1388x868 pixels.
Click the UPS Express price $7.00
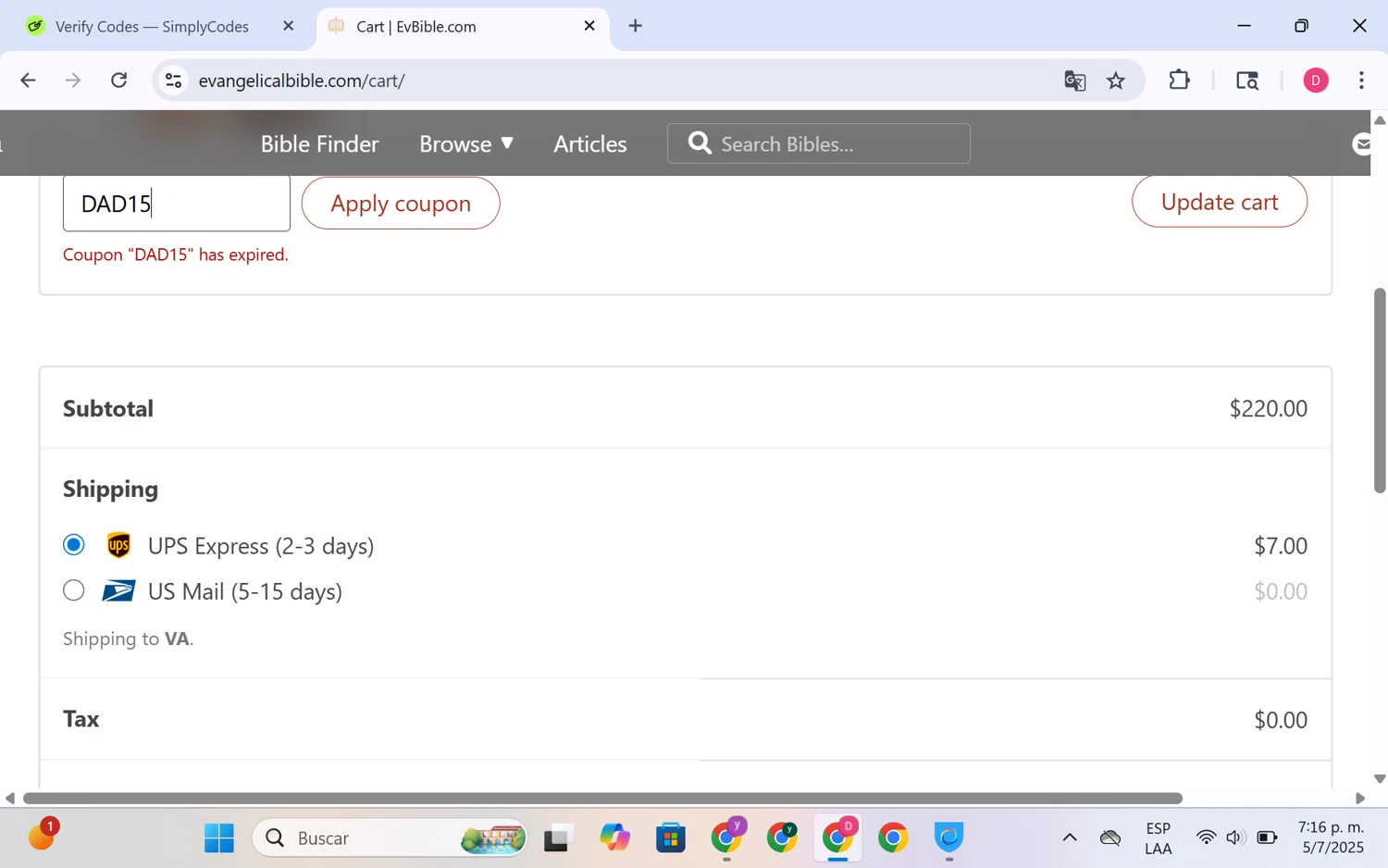(x=1281, y=546)
